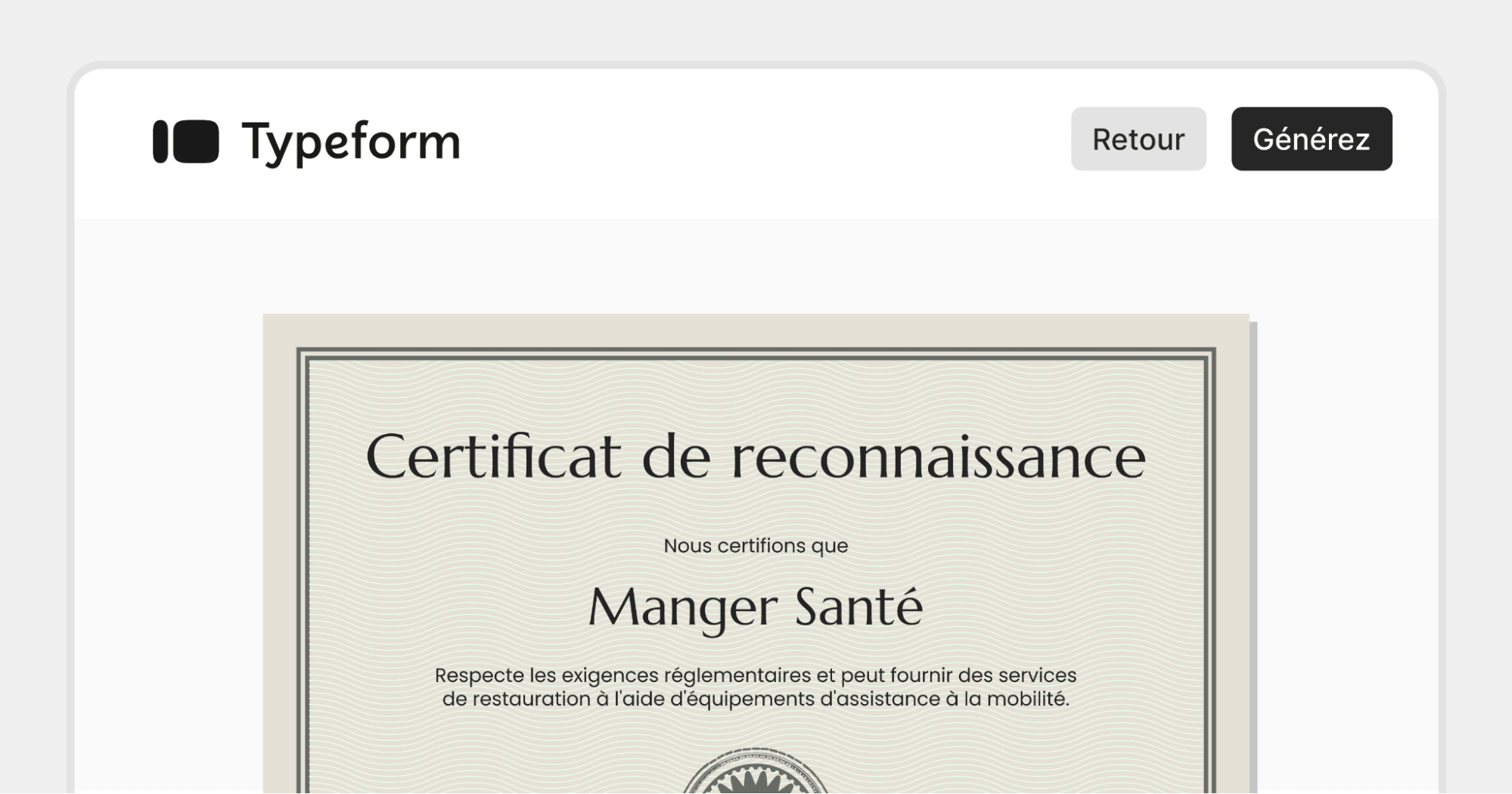Screen dimensions: 1512x794
Task: Click the 'Nous certifions que' line
Action: 756,546
